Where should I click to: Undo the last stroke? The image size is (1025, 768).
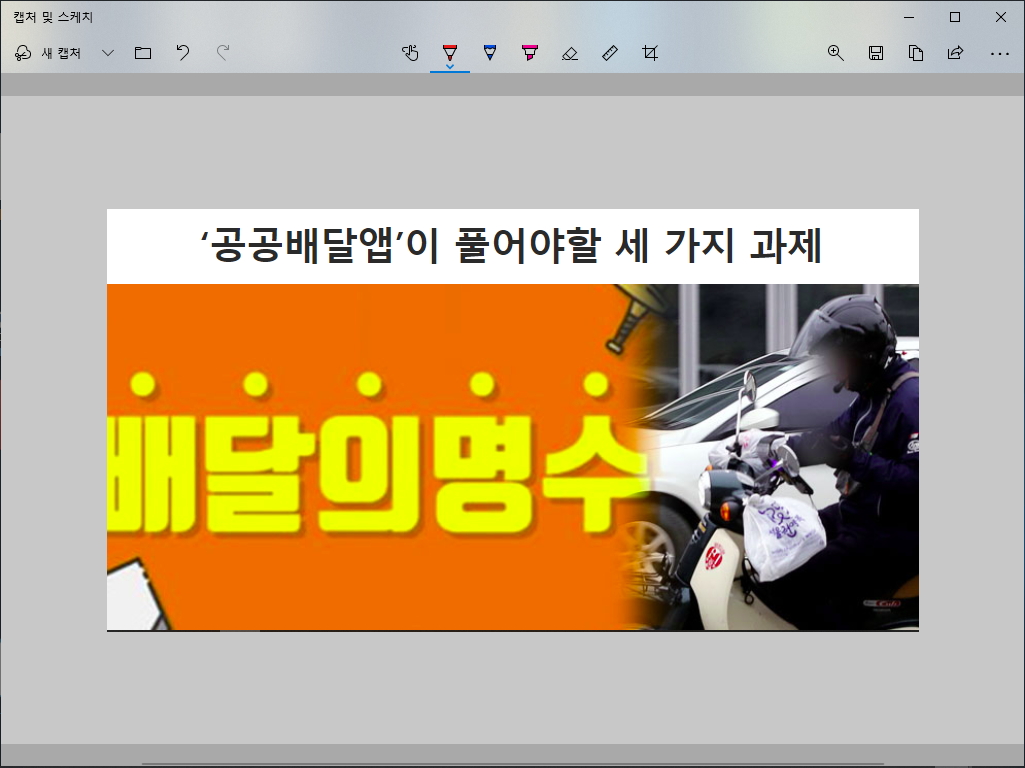pos(183,53)
